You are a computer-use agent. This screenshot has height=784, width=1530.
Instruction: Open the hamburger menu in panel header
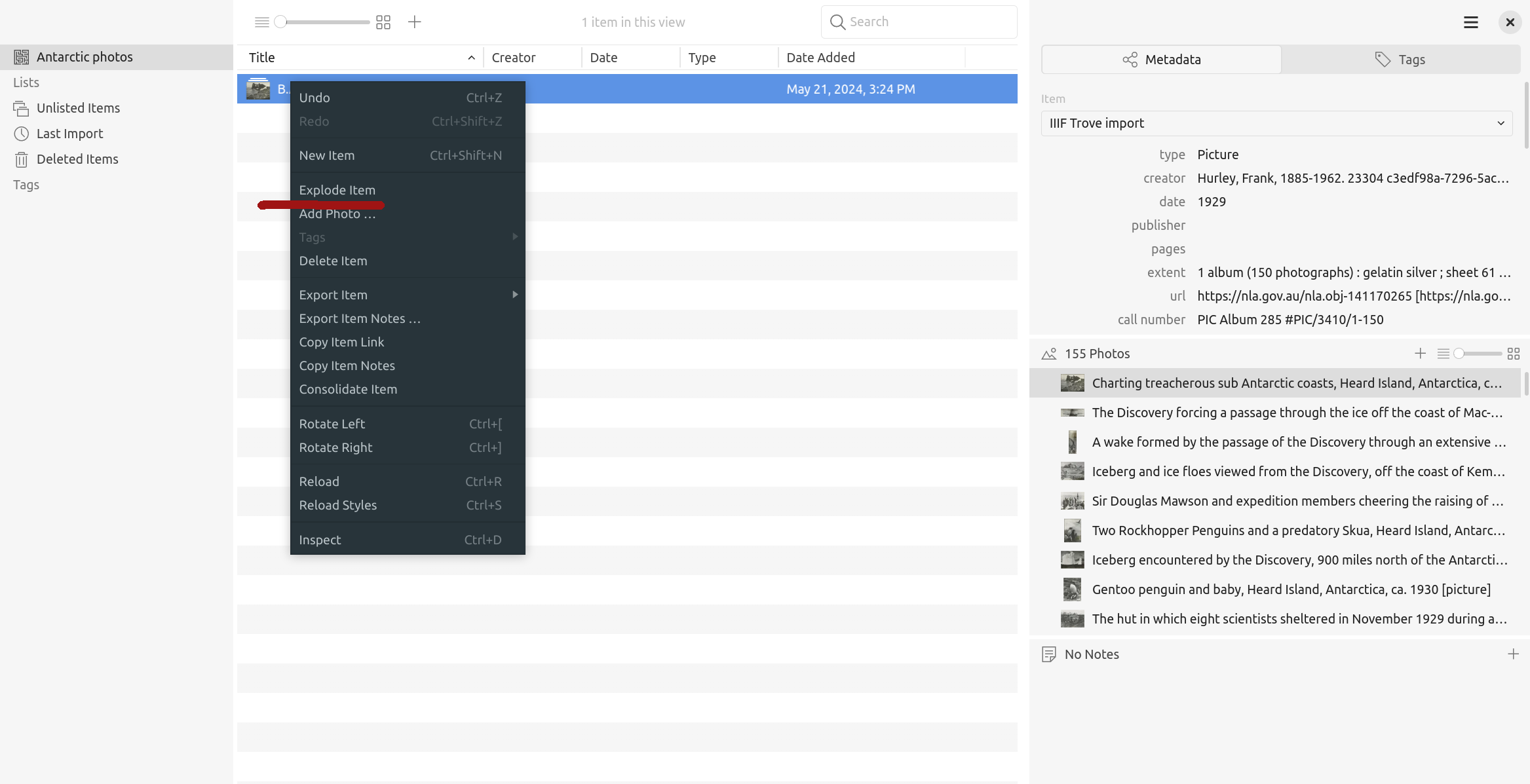1470,22
